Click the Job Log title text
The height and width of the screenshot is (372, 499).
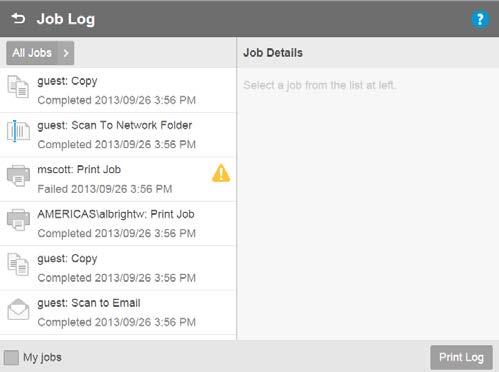(x=66, y=19)
